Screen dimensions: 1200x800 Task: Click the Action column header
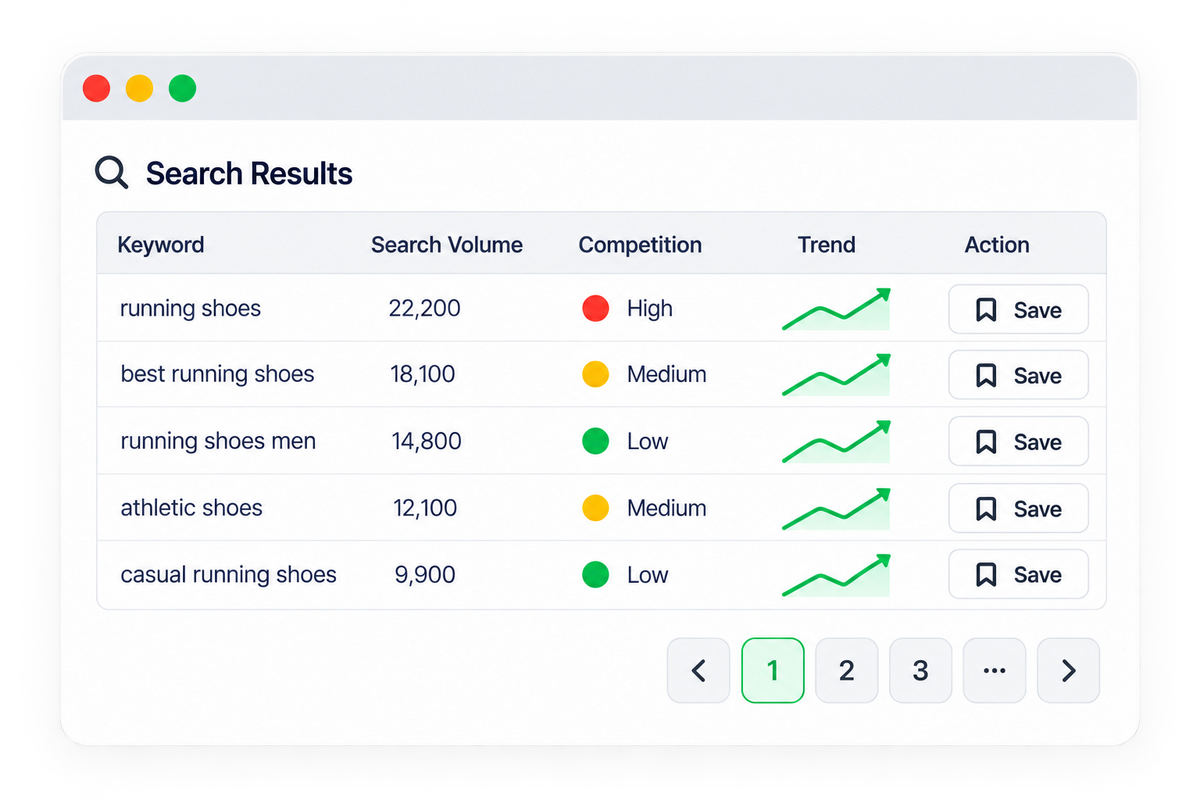point(997,245)
